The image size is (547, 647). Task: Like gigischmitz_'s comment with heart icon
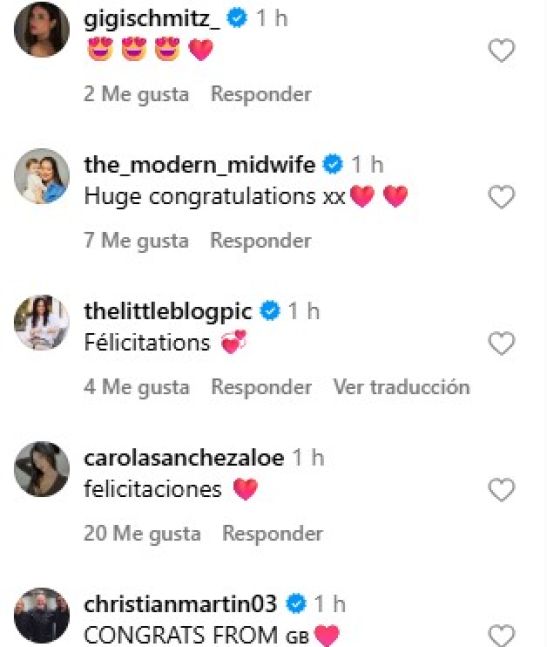pos(502,50)
